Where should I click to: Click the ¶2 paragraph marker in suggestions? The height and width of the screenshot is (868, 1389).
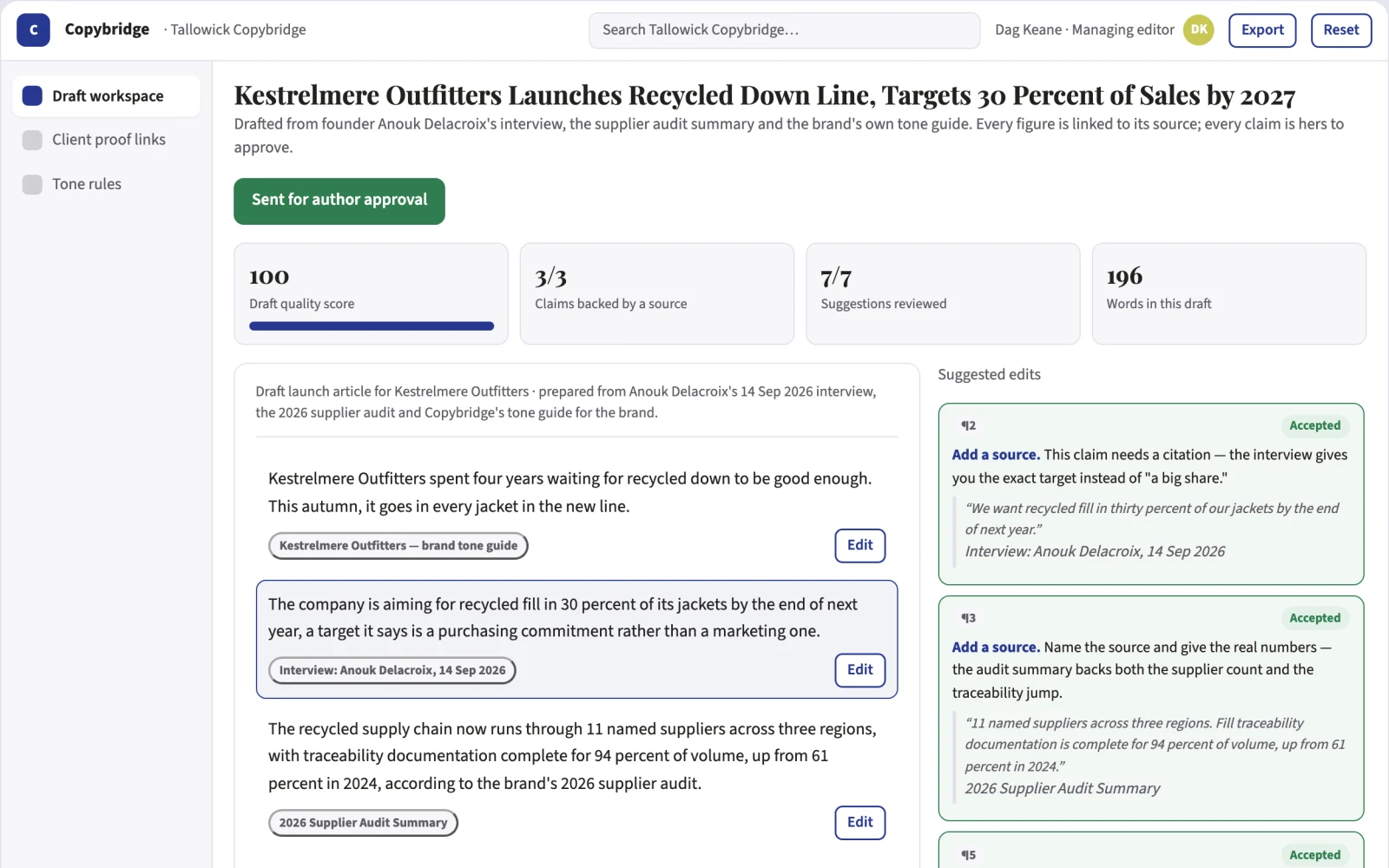[x=968, y=426]
